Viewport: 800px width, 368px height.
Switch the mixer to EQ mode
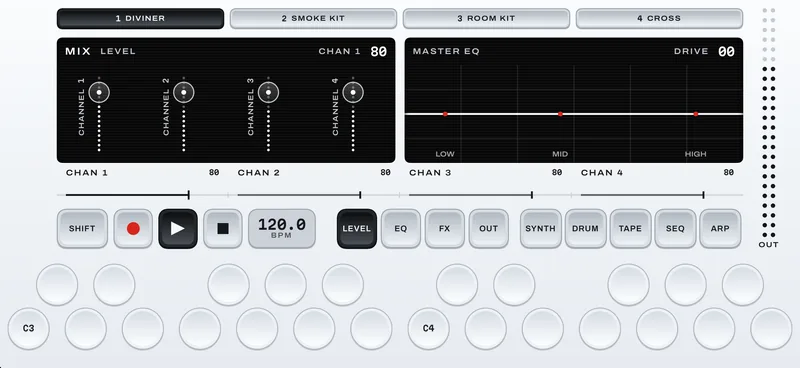click(401, 229)
